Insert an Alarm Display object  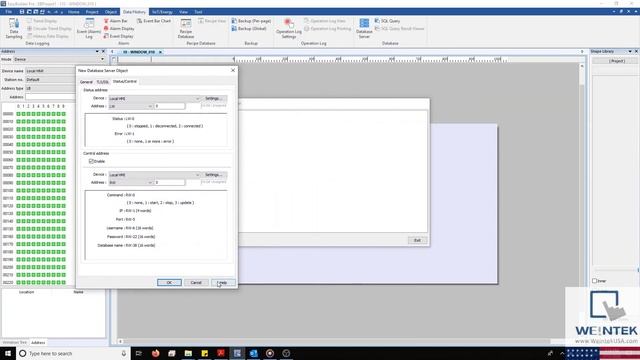pyautogui.click(x=119, y=29)
